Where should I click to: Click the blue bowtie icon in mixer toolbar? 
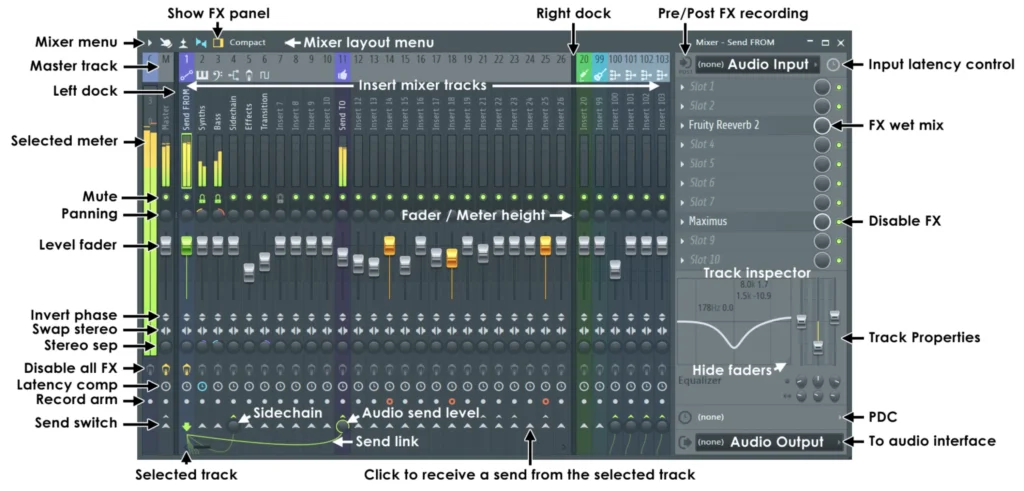coord(200,42)
